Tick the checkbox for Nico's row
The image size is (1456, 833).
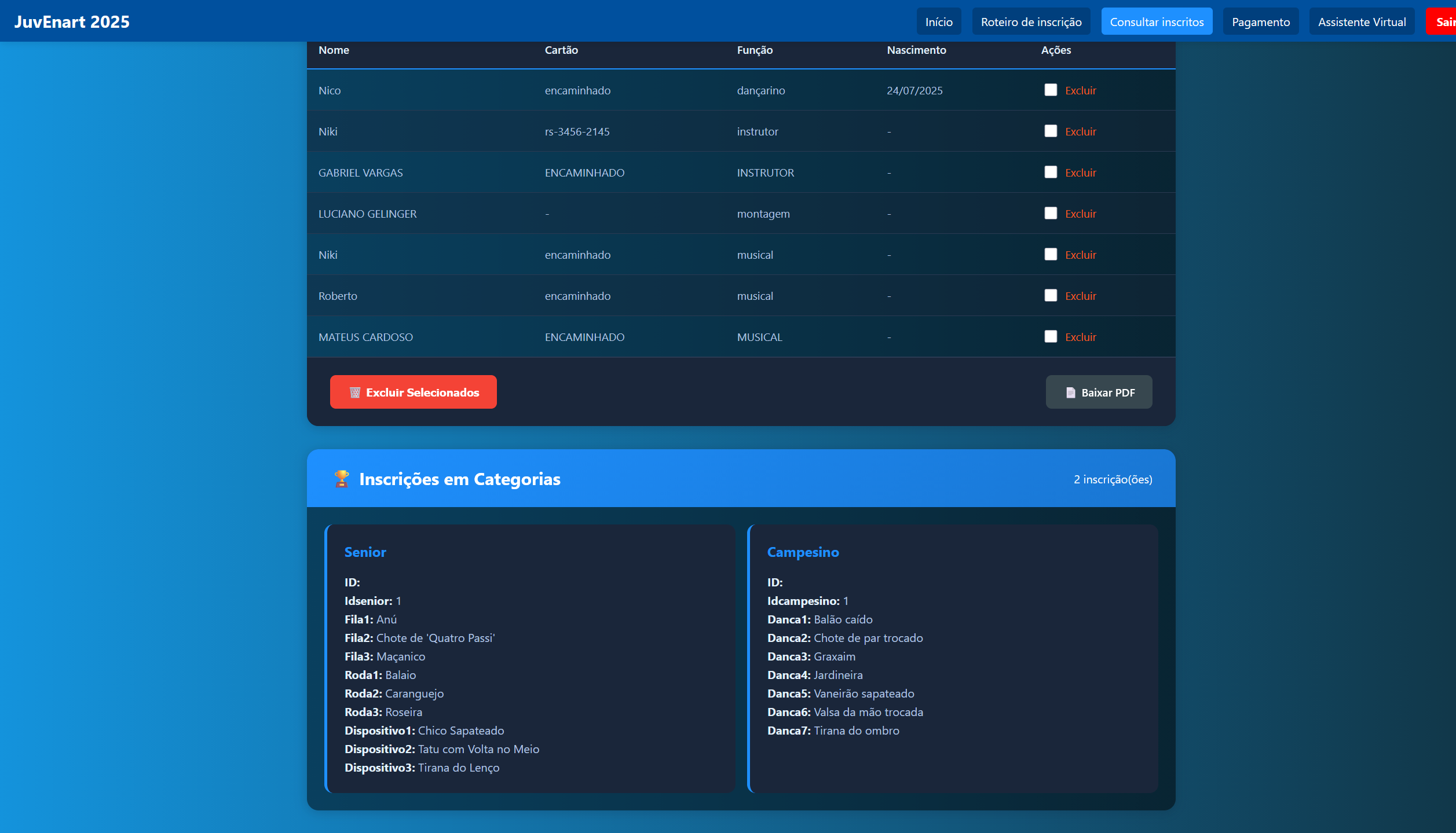(1051, 90)
